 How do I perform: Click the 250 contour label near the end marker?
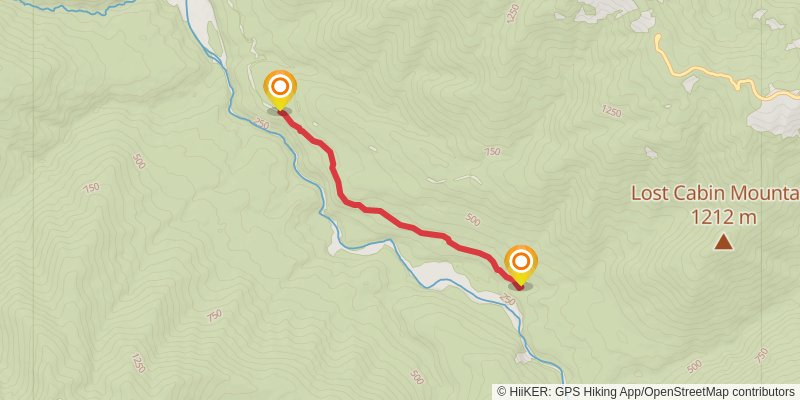[508, 300]
